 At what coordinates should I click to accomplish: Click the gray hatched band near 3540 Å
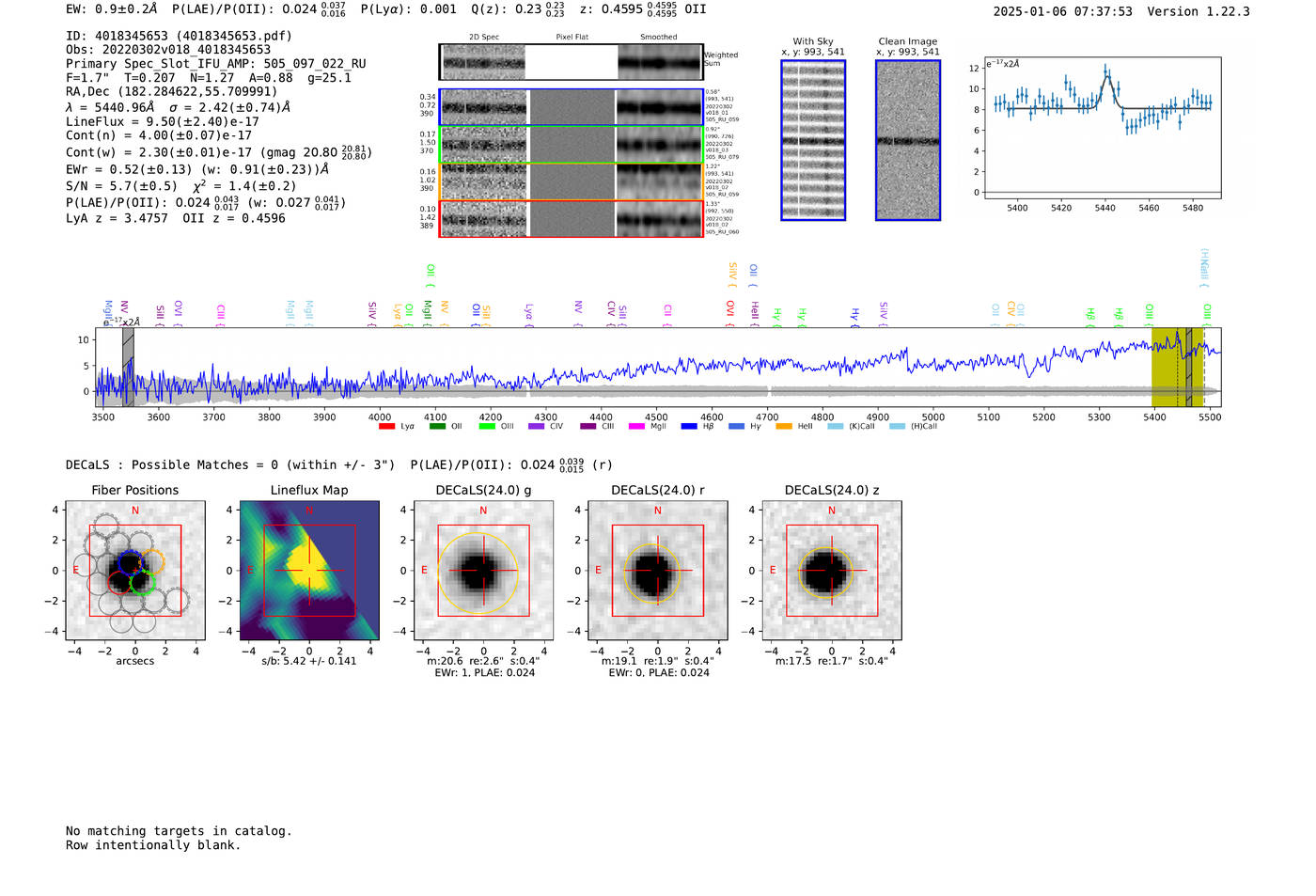tap(128, 367)
